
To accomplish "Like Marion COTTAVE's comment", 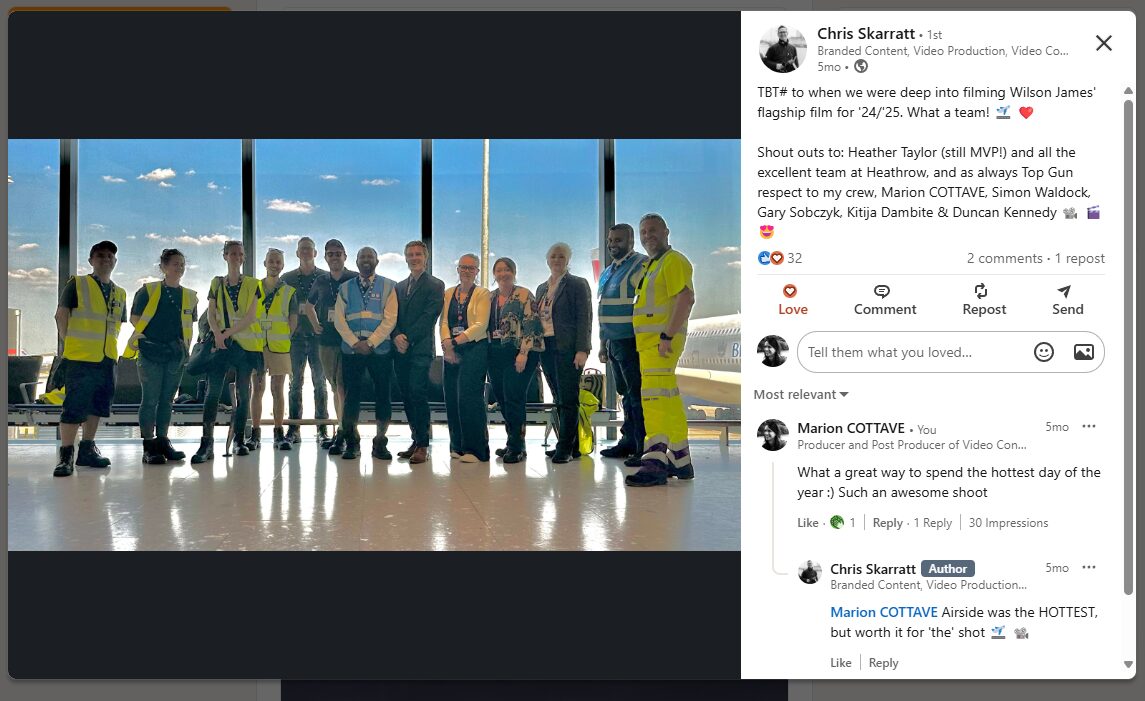I will tap(807, 523).
